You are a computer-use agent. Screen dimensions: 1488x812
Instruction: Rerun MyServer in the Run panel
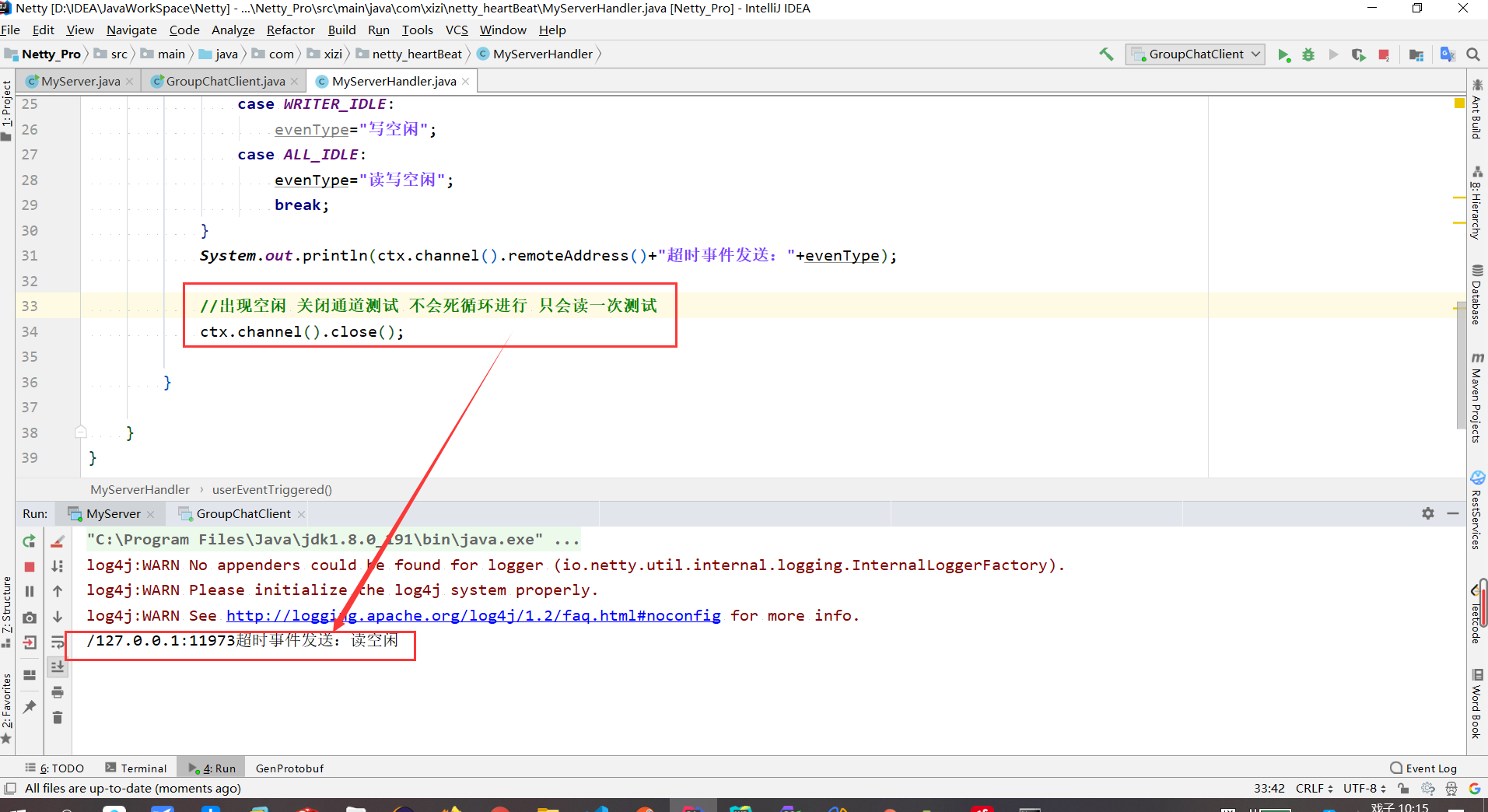[30, 541]
